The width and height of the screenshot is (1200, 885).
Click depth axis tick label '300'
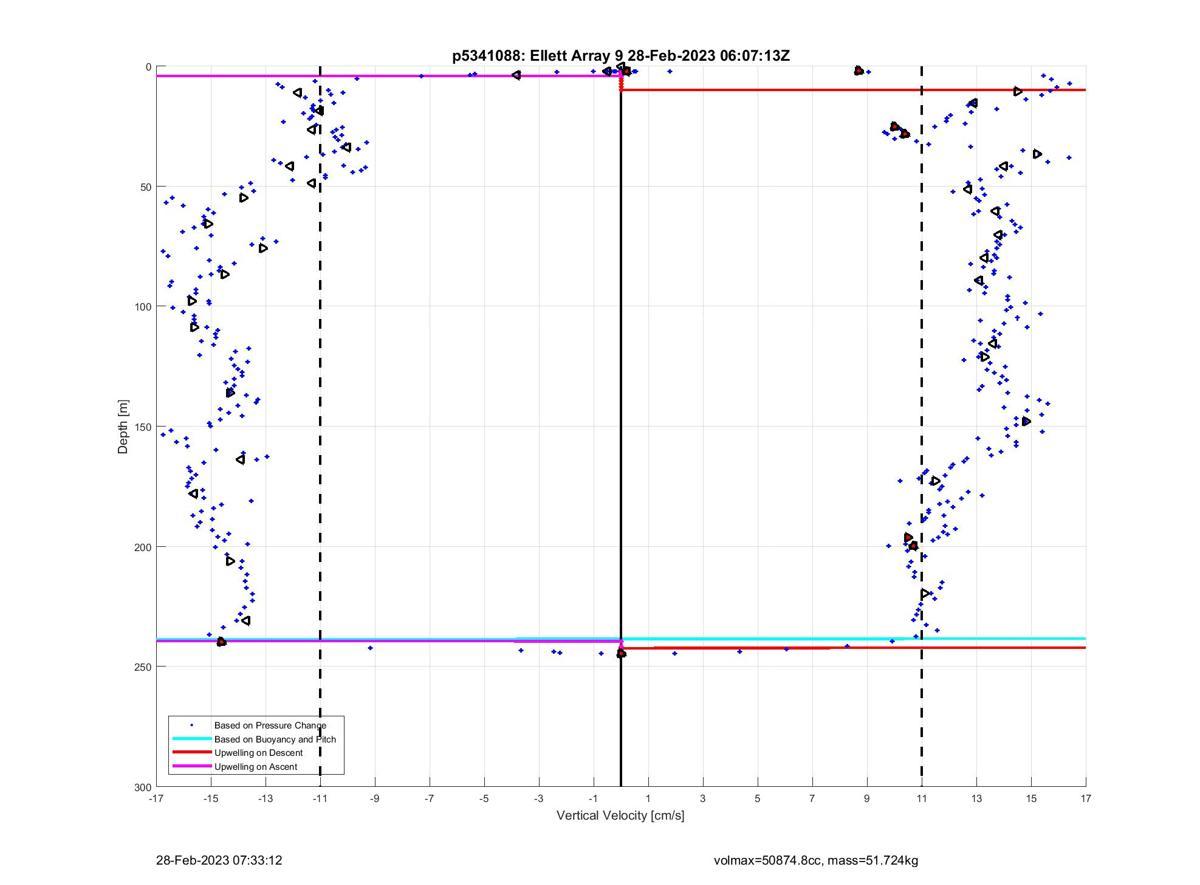tap(142, 787)
